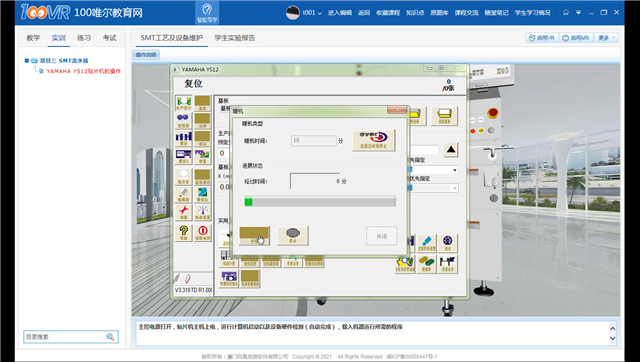
Task: Collapse the 项目三 SMT流水线 tree node
Action: click(x=27, y=60)
